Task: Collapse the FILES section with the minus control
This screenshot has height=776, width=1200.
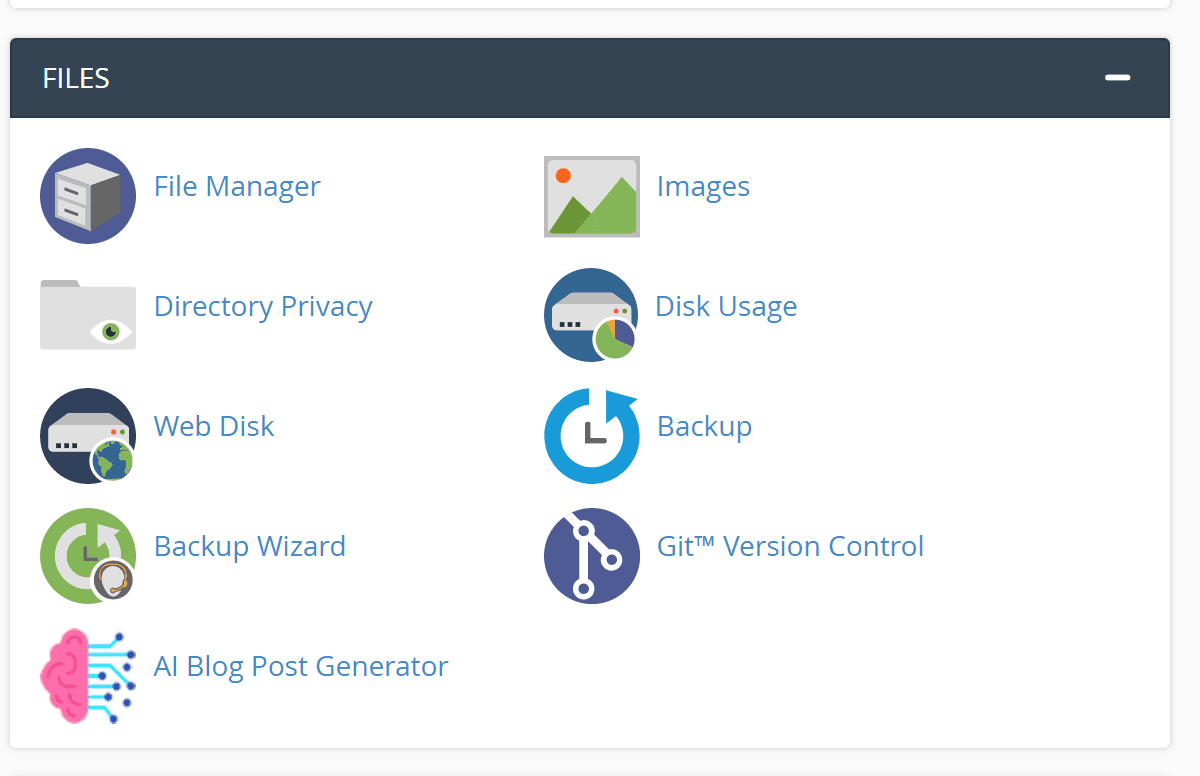Action: [1117, 77]
